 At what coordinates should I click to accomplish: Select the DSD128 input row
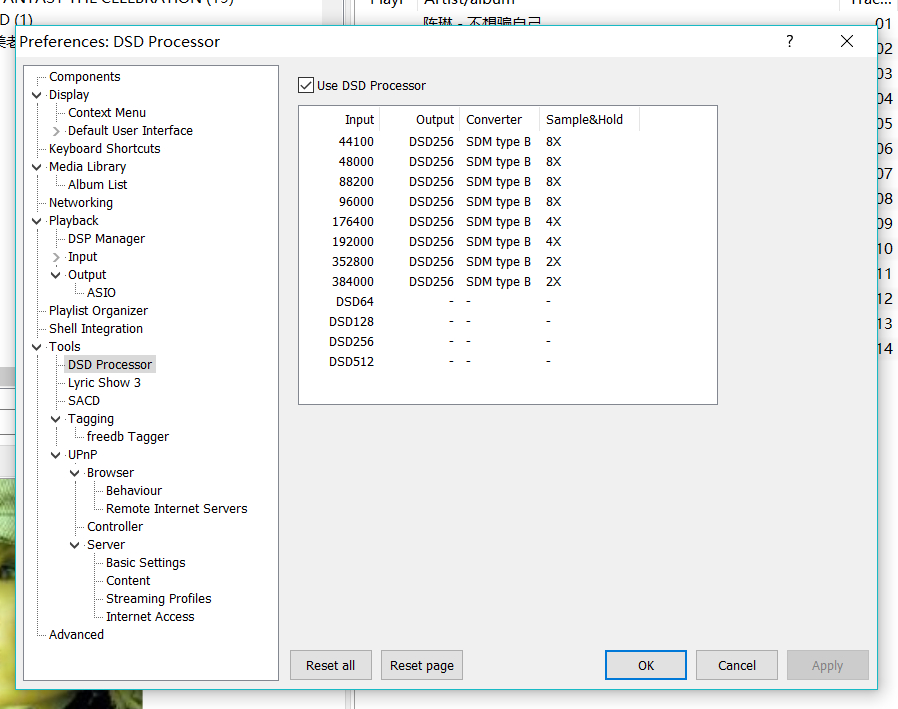[x=507, y=322]
